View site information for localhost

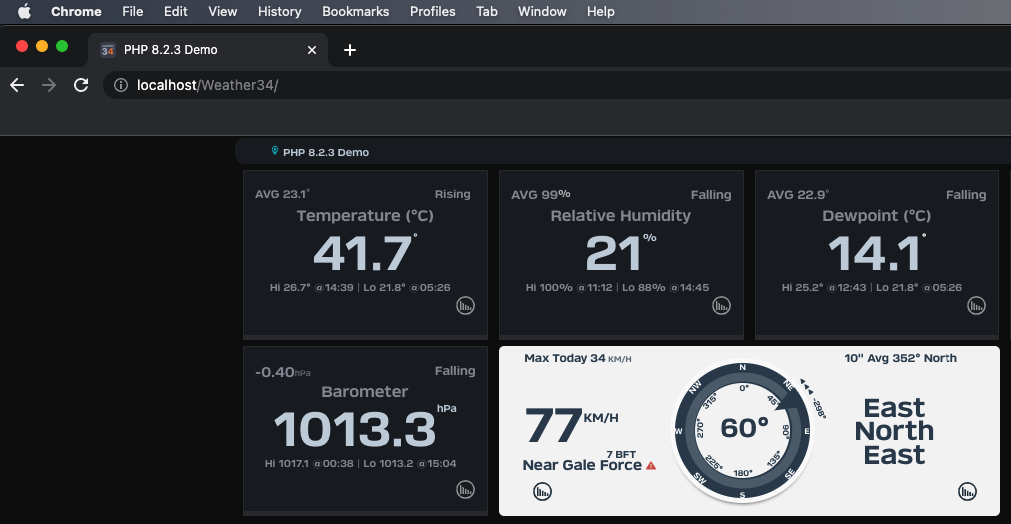(121, 85)
